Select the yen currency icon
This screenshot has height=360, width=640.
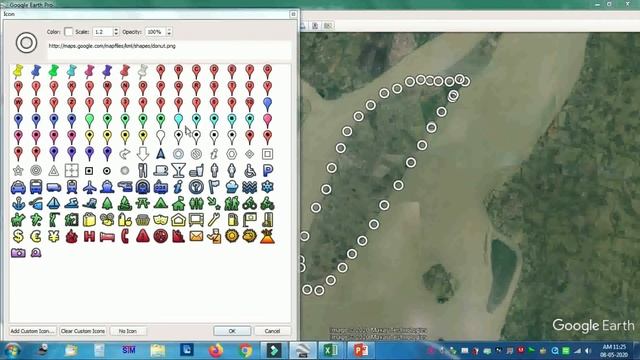[x=53, y=236]
